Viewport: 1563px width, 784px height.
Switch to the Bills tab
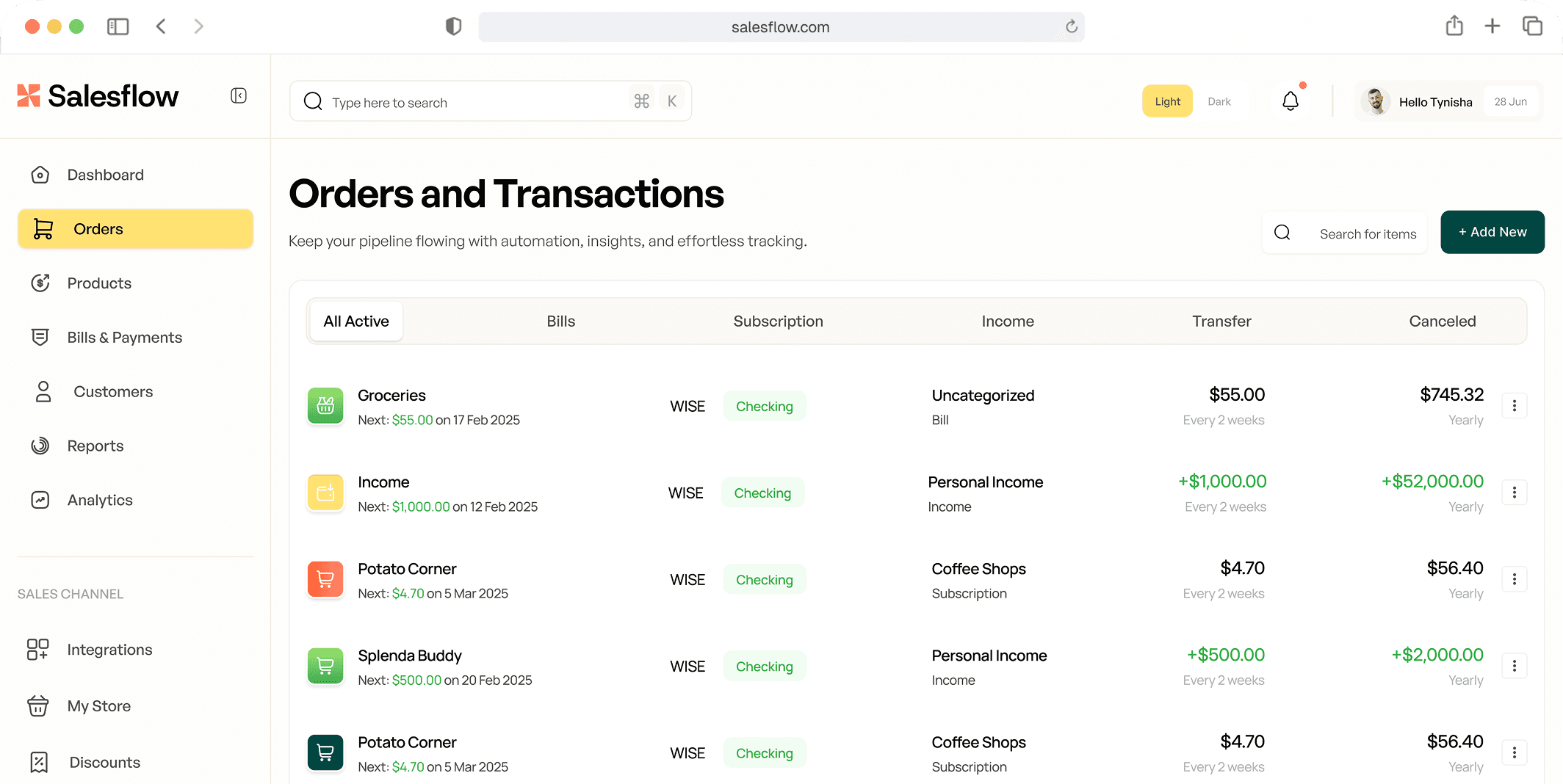[x=561, y=321]
